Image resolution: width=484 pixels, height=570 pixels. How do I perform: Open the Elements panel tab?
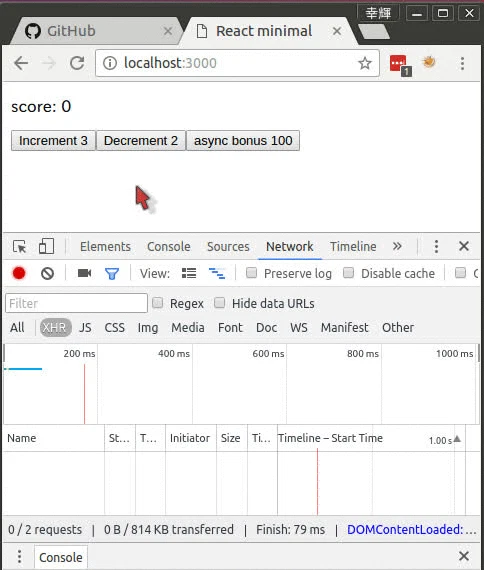[105, 246]
